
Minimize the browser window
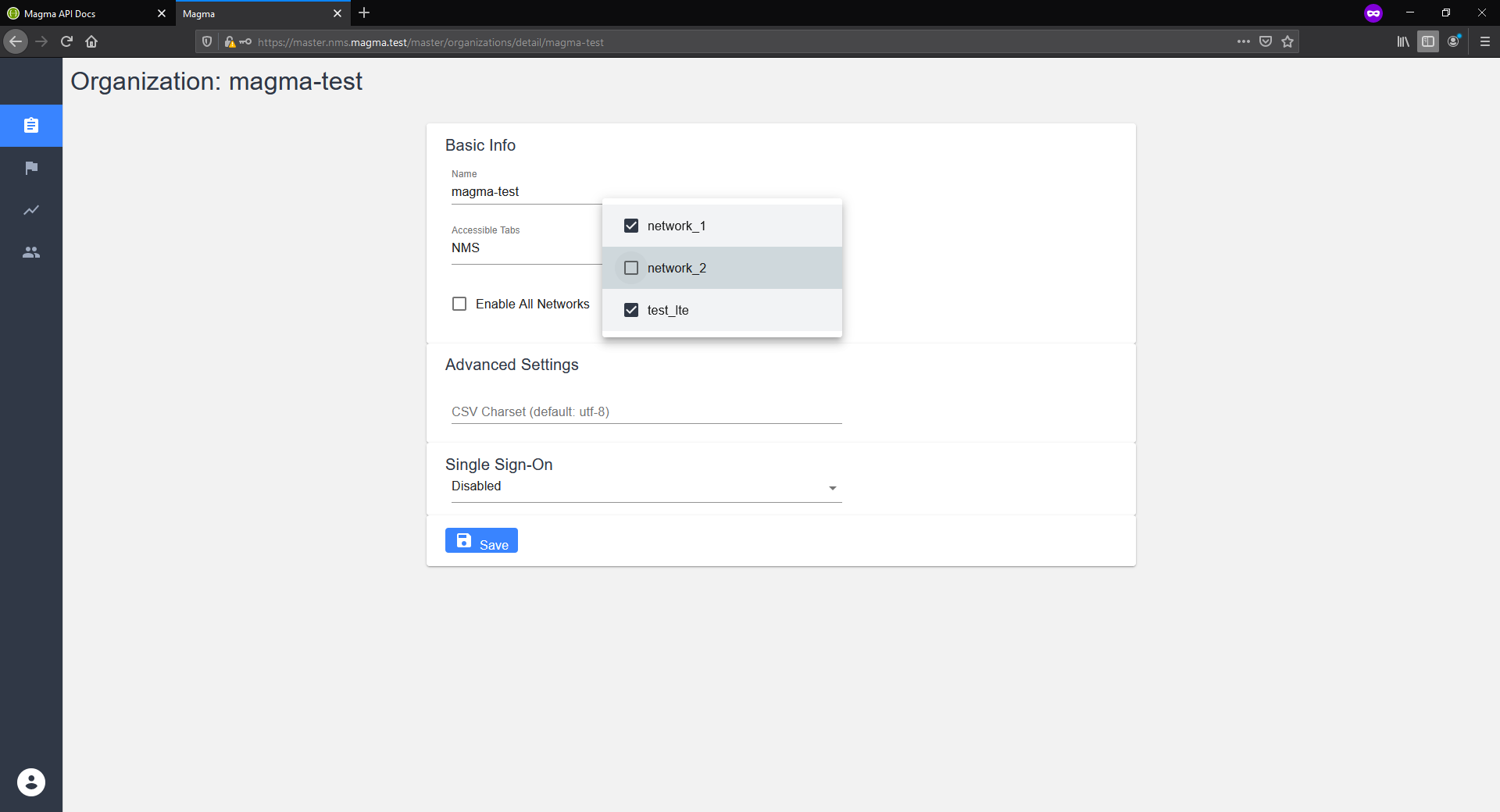coord(1410,13)
